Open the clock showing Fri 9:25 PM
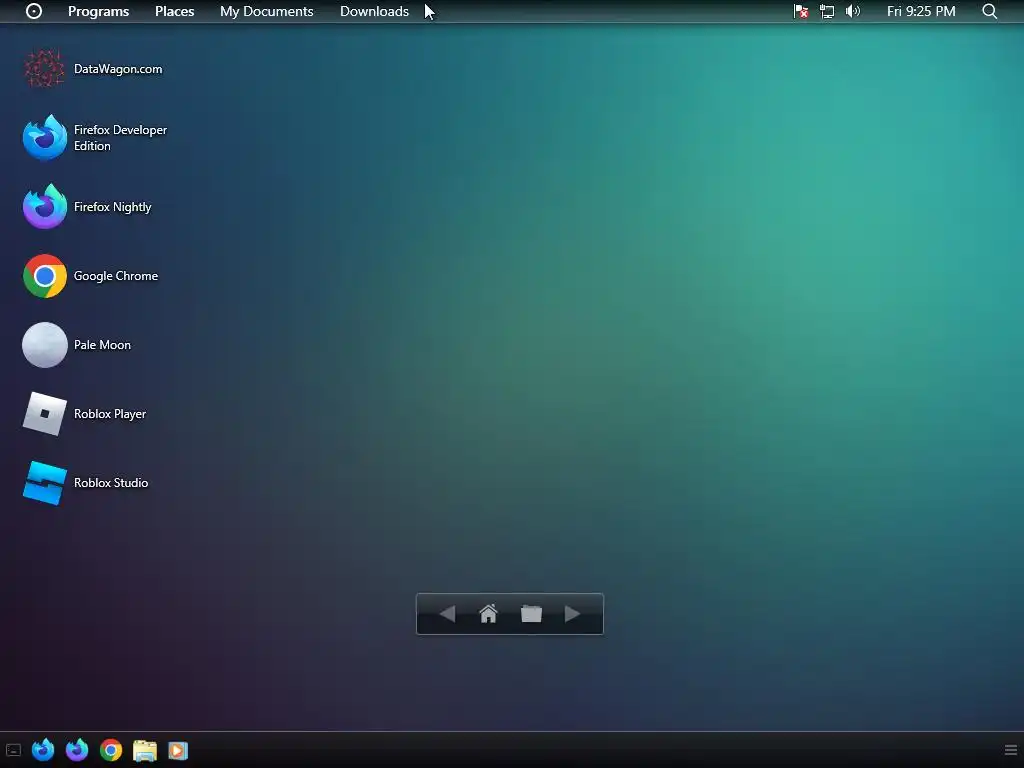Viewport: 1024px width, 768px height. coord(921,11)
